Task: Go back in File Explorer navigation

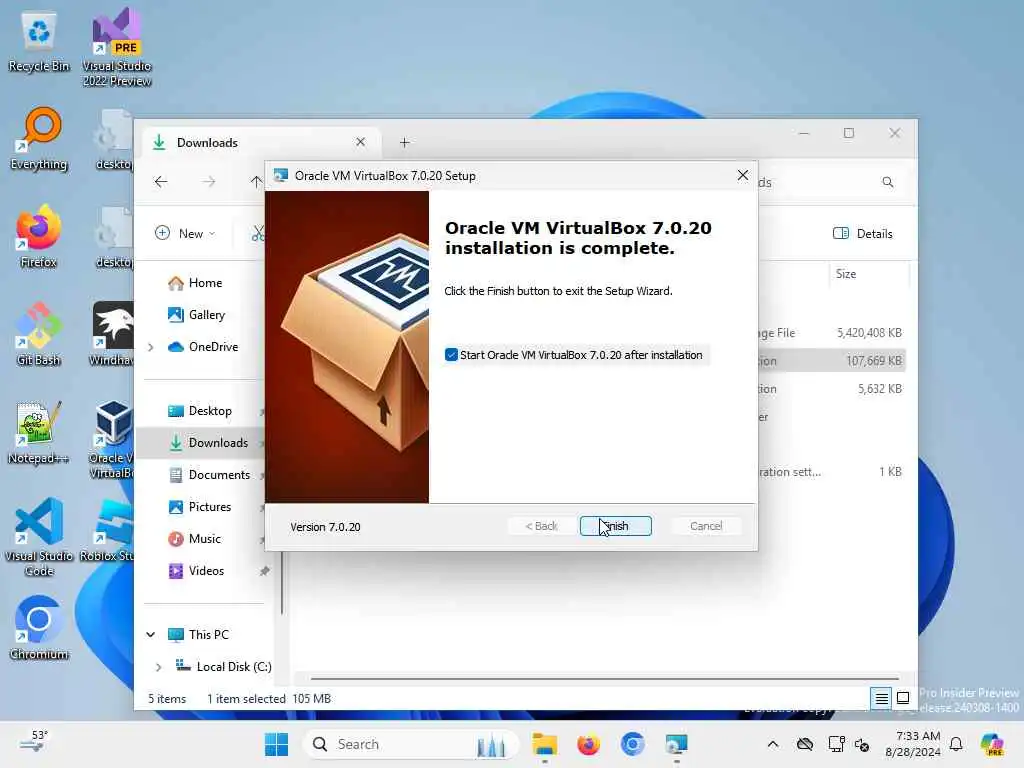Action: click(x=161, y=182)
